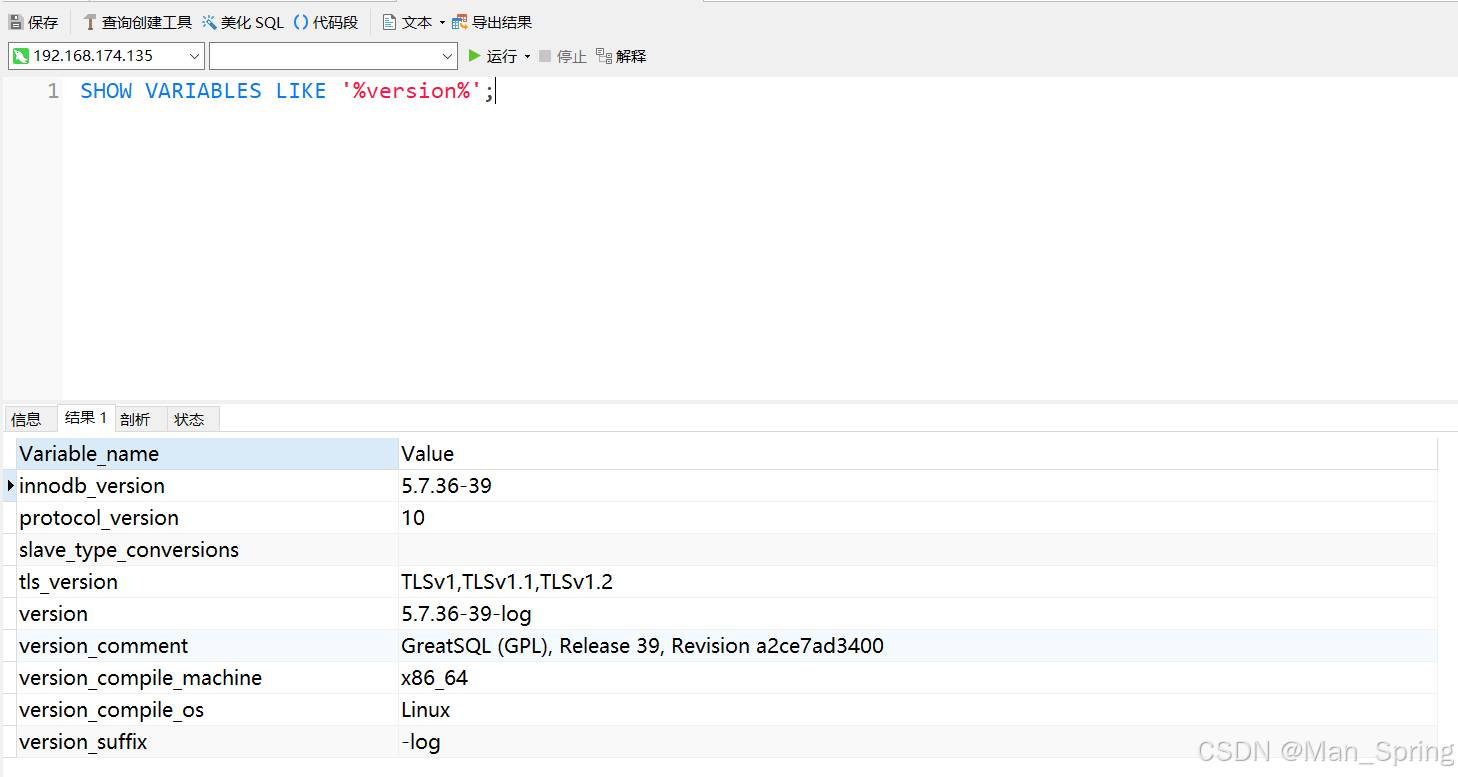This screenshot has width=1458, height=777.
Task: Click the 解释 explain icon
Action: 620,56
